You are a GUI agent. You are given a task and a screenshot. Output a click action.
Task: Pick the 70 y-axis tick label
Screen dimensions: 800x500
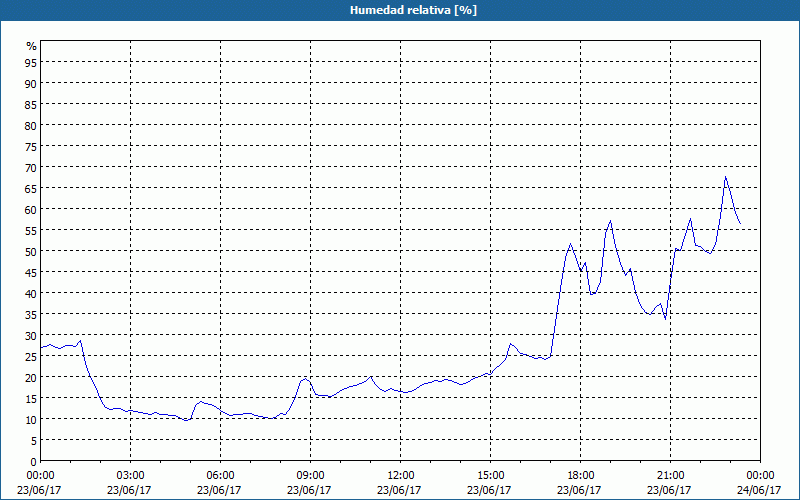tap(31, 167)
